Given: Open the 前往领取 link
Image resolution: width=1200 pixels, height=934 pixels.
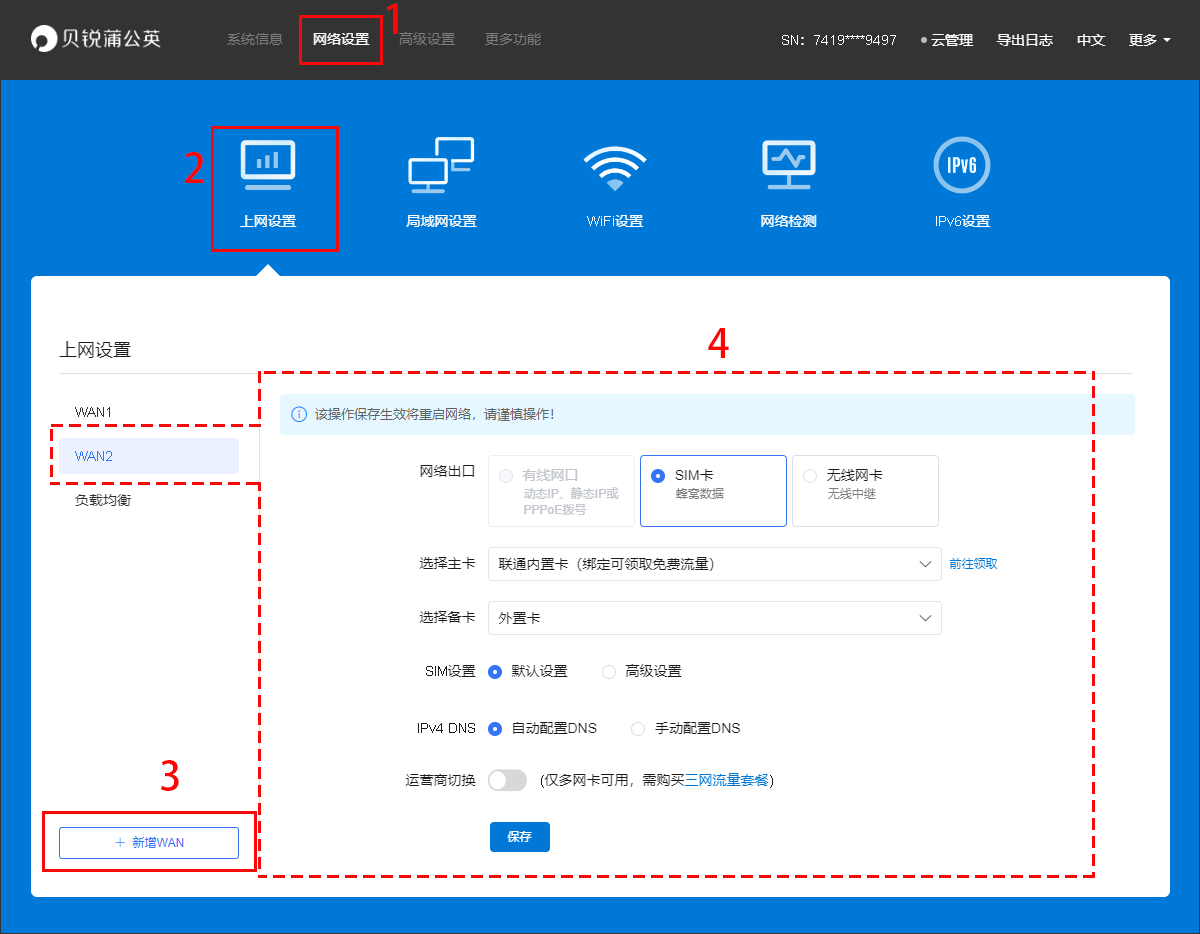Looking at the screenshot, I should pos(973,564).
